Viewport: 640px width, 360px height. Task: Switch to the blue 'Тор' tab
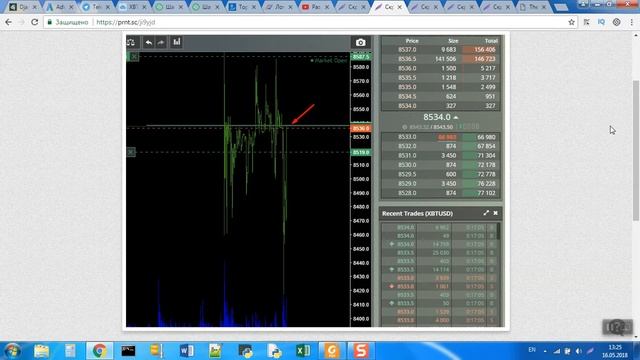click(x=242, y=7)
